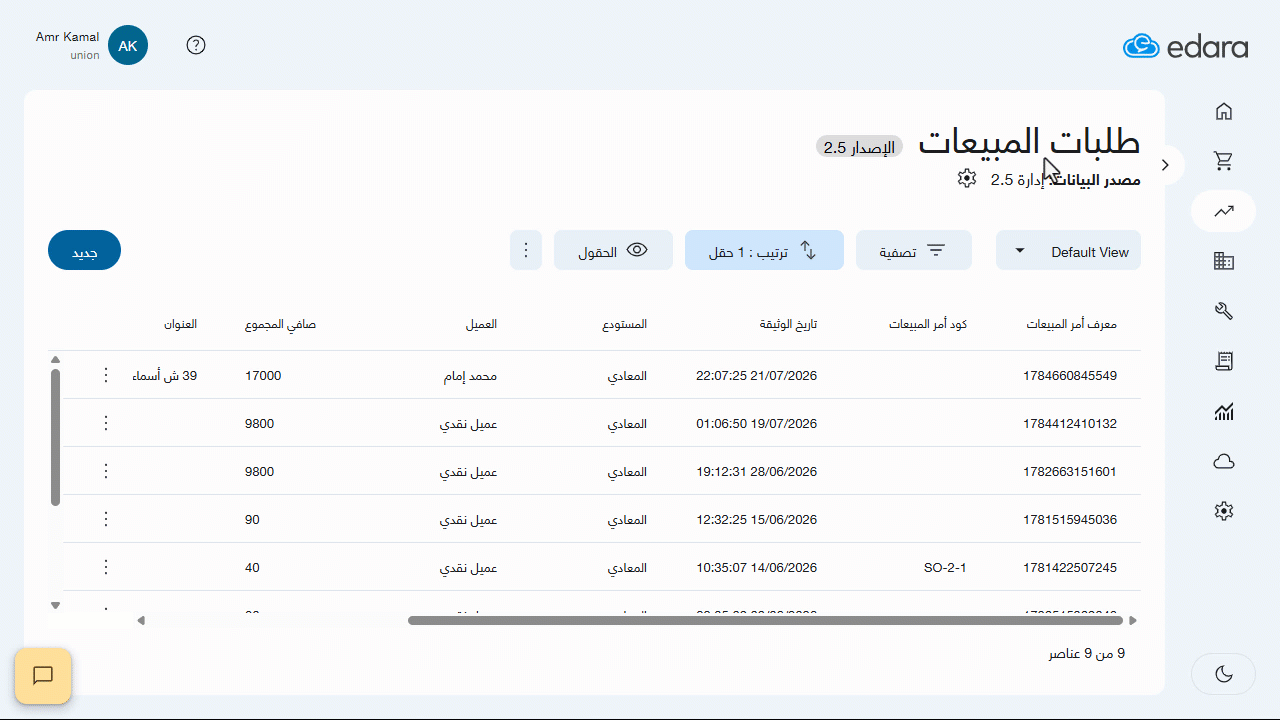
Task: Open more options next to الحقول
Action: pyautogui.click(x=526, y=250)
